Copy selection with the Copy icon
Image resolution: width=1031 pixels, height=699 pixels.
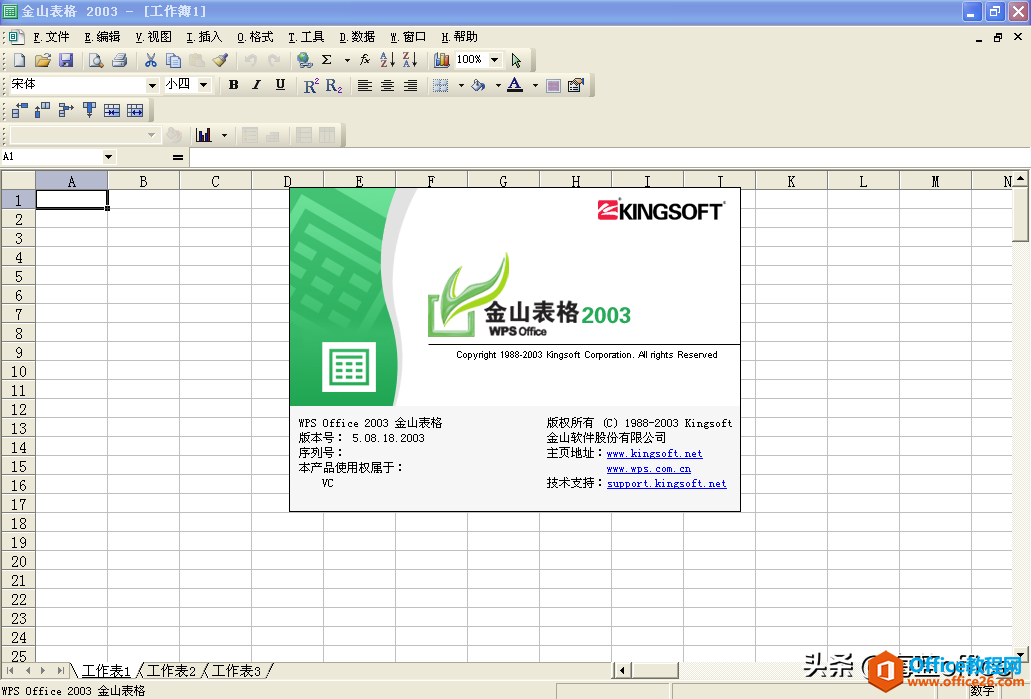click(174, 60)
